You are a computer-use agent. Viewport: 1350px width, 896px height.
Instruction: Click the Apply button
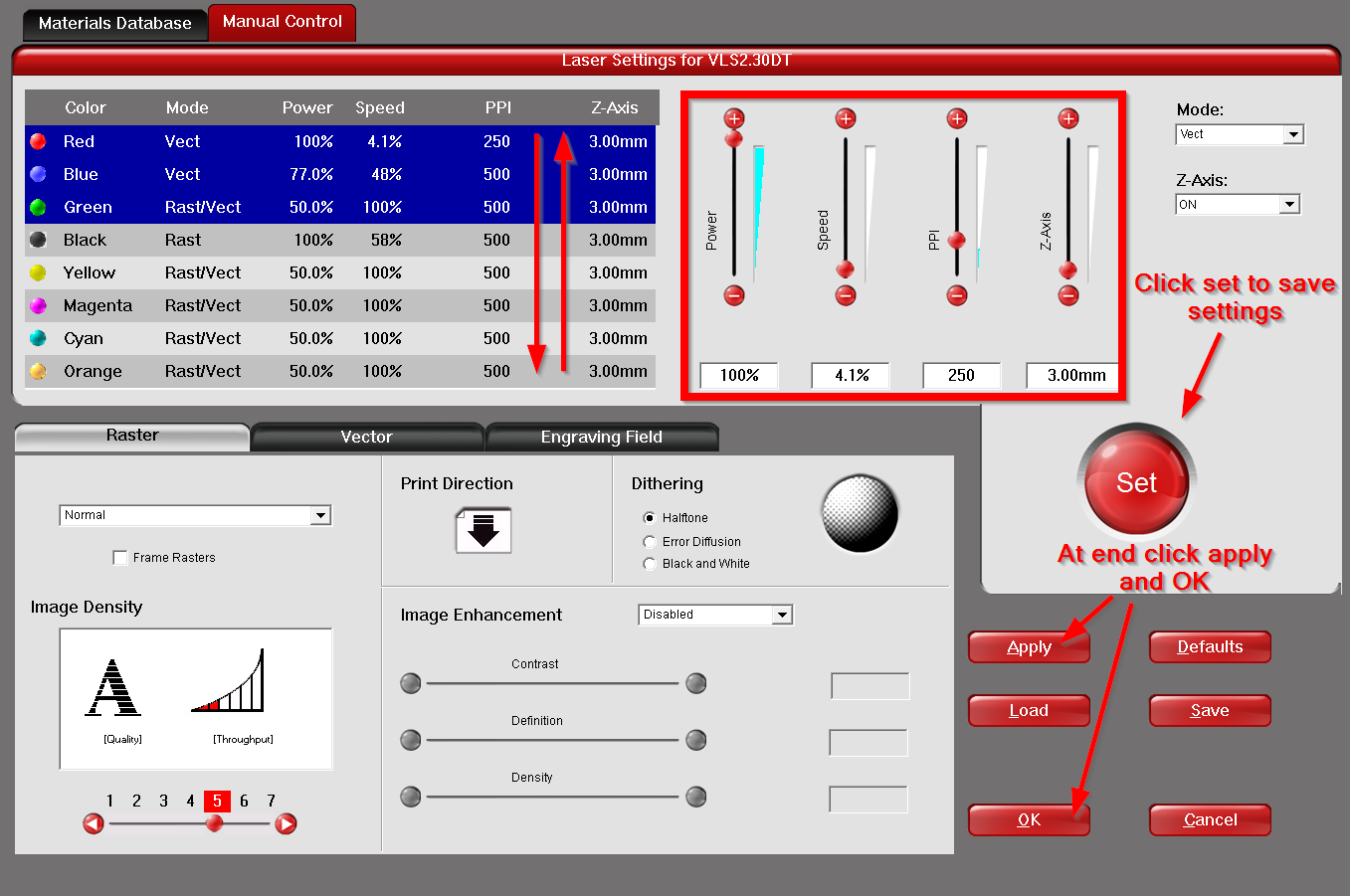[x=1029, y=647]
